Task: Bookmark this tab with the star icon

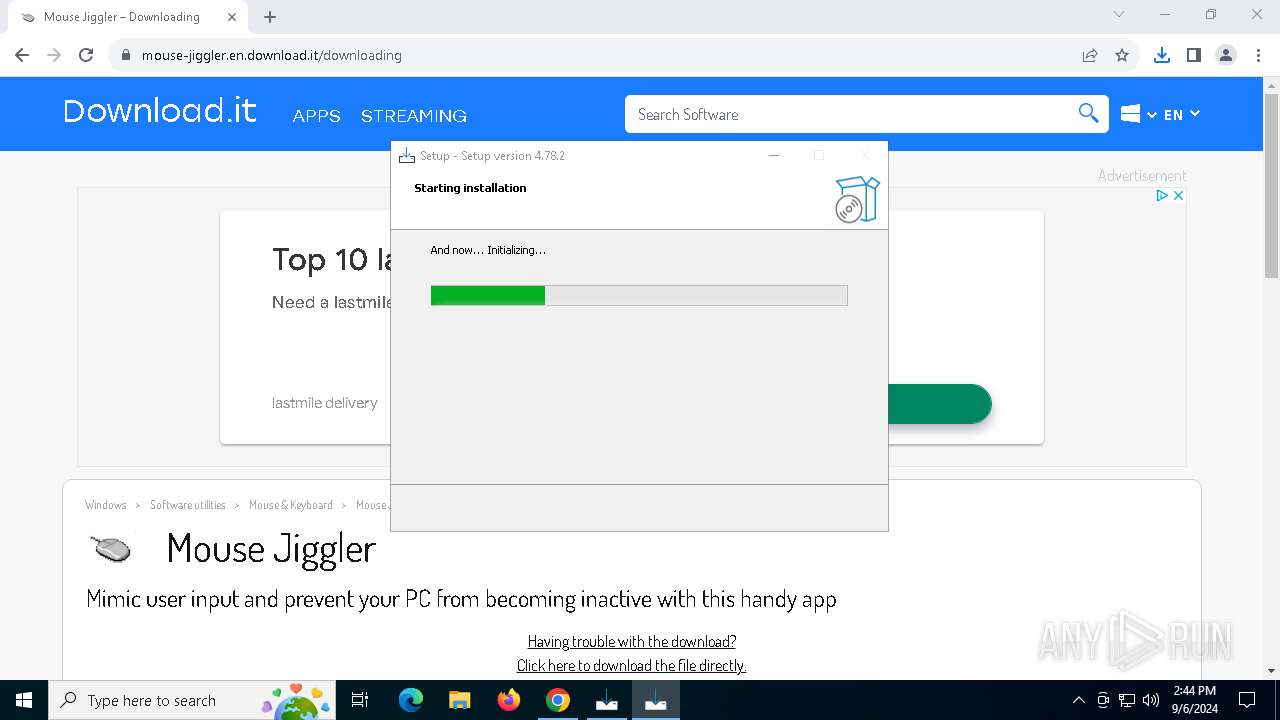Action: (x=1122, y=55)
